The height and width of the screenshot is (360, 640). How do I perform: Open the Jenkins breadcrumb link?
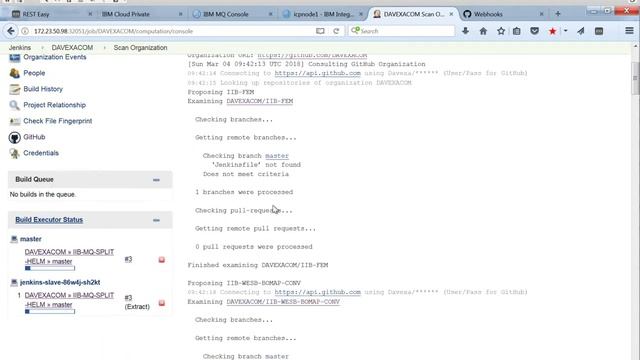pos(20,48)
